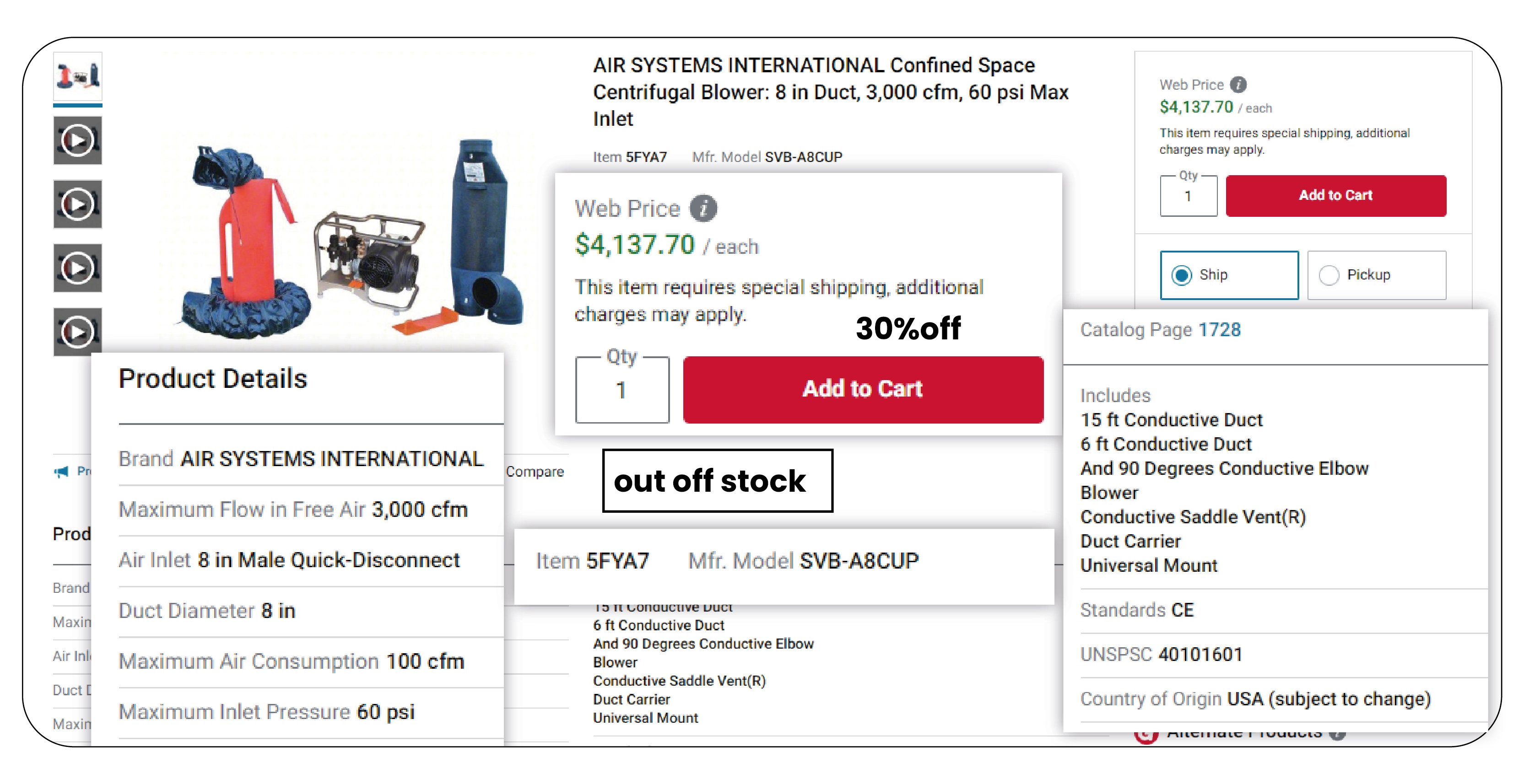Click the large $4,137.70 price text

635,245
